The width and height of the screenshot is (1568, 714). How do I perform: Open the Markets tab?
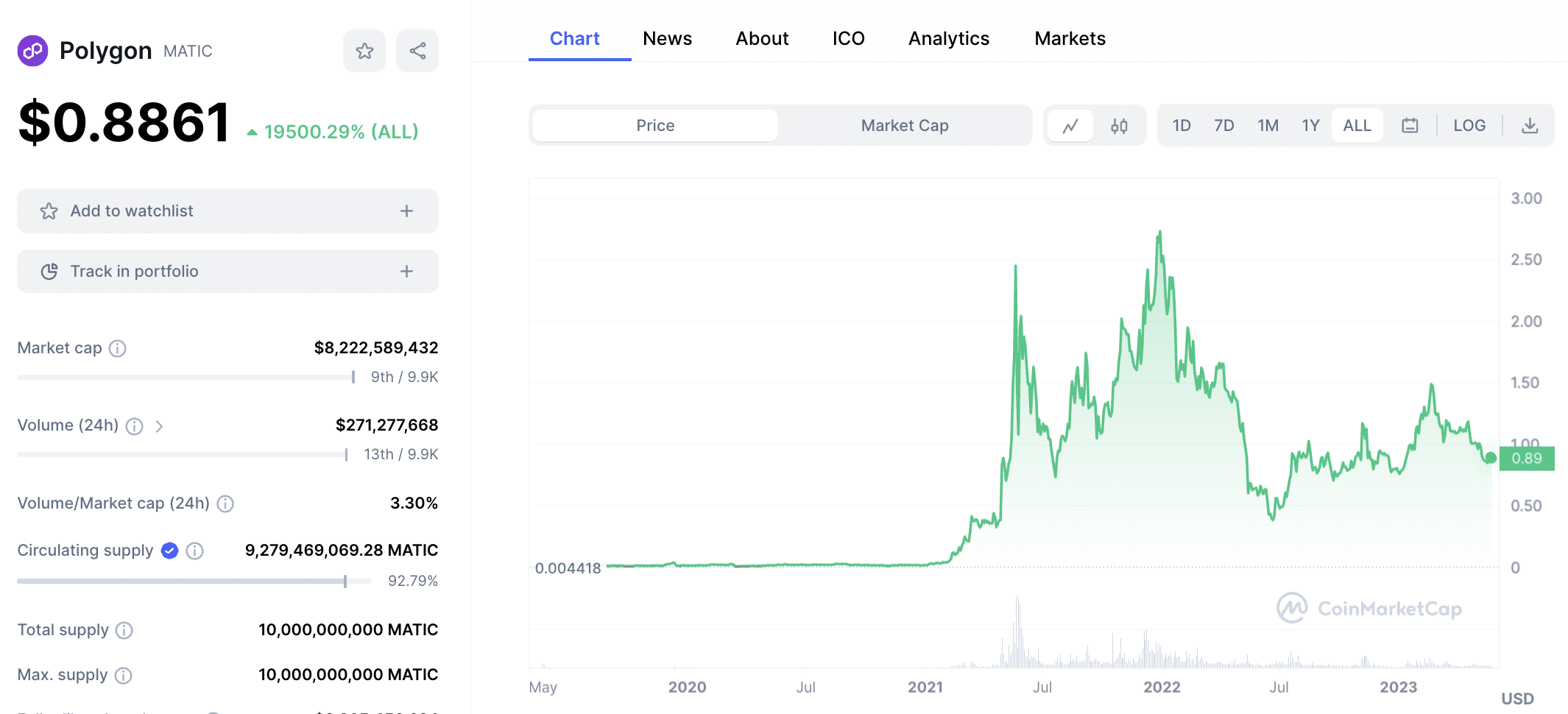(x=1070, y=39)
